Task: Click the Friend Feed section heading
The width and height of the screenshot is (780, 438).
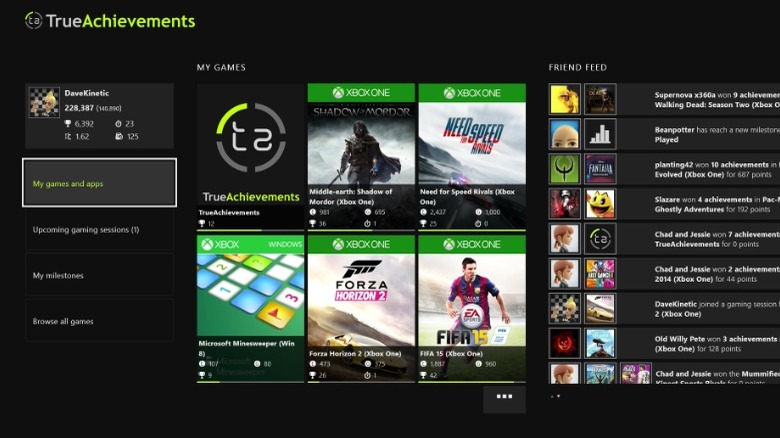Action: point(578,67)
